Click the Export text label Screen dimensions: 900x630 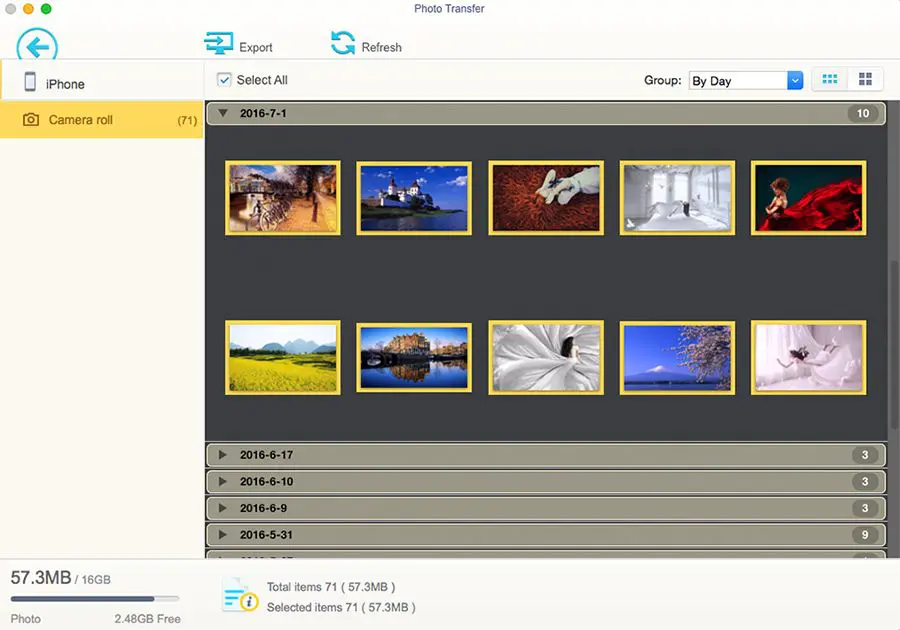(x=256, y=47)
